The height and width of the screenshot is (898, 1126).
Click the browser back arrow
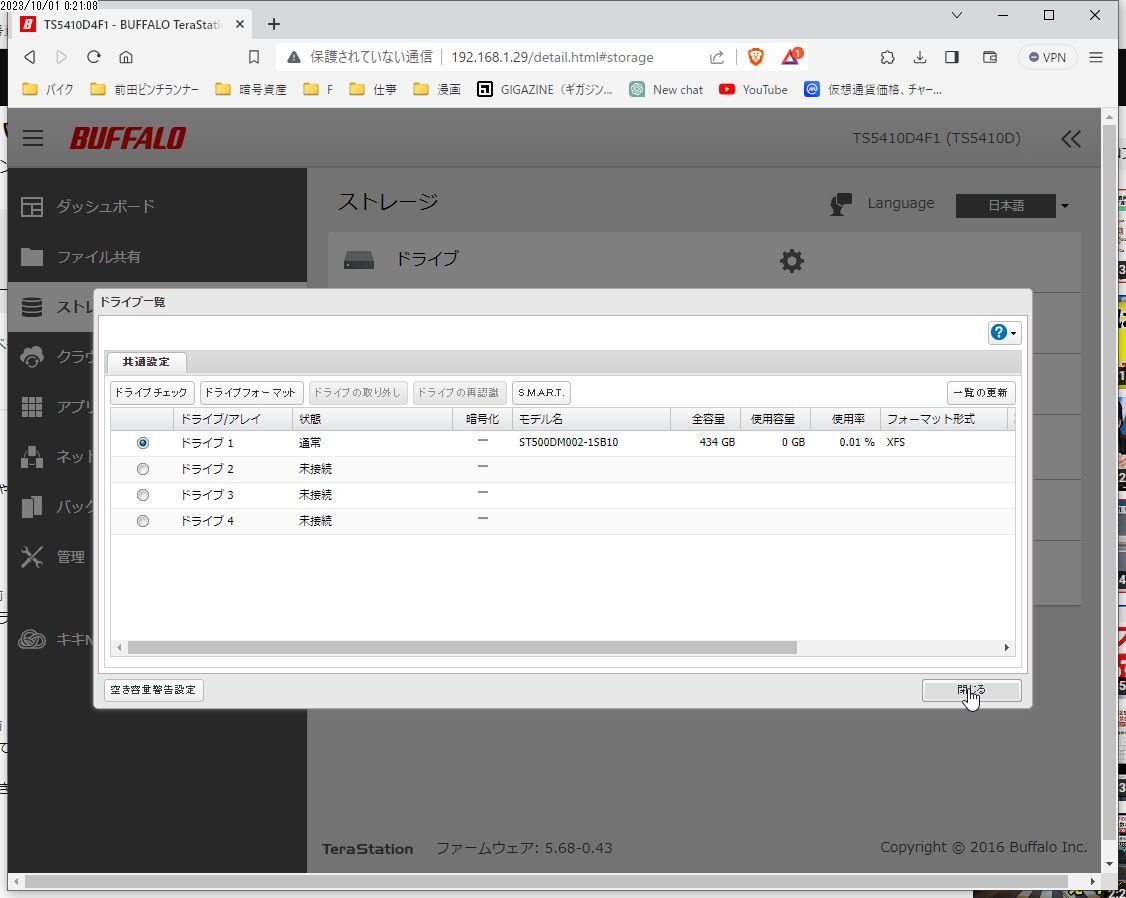pyautogui.click(x=29, y=57)
